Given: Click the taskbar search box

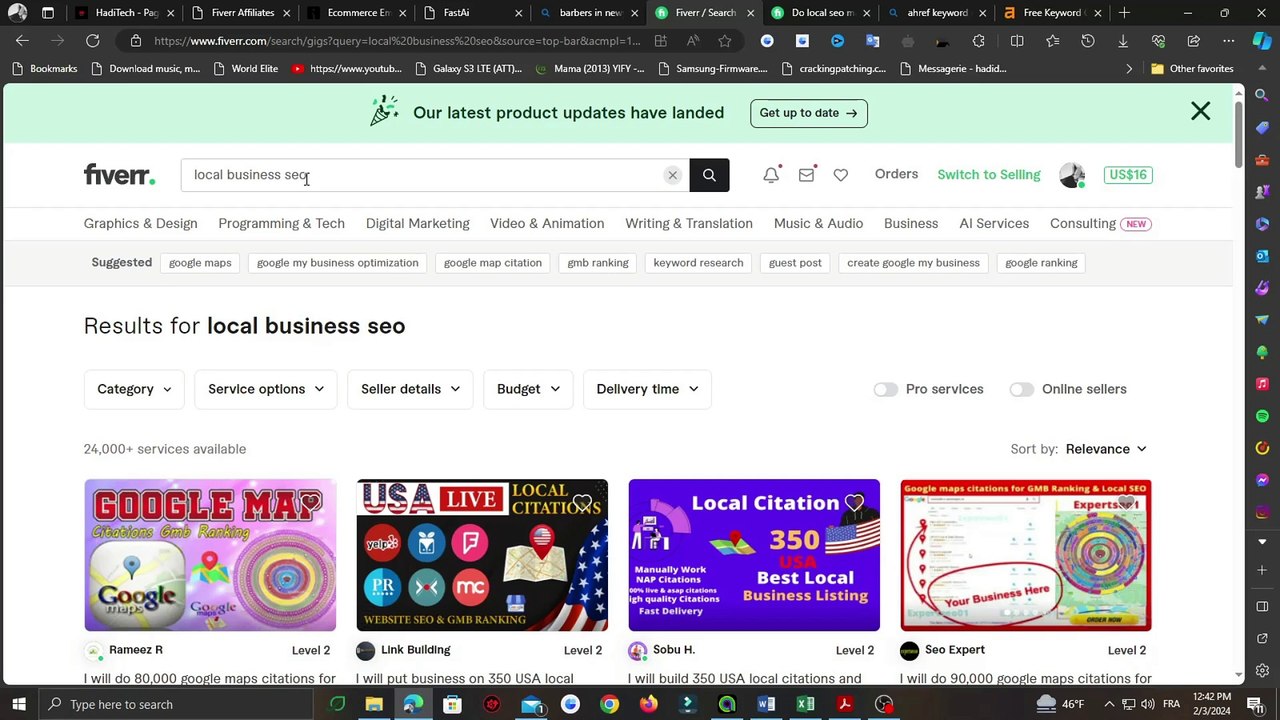Looking at the screenshot, I should click(175, 704).
